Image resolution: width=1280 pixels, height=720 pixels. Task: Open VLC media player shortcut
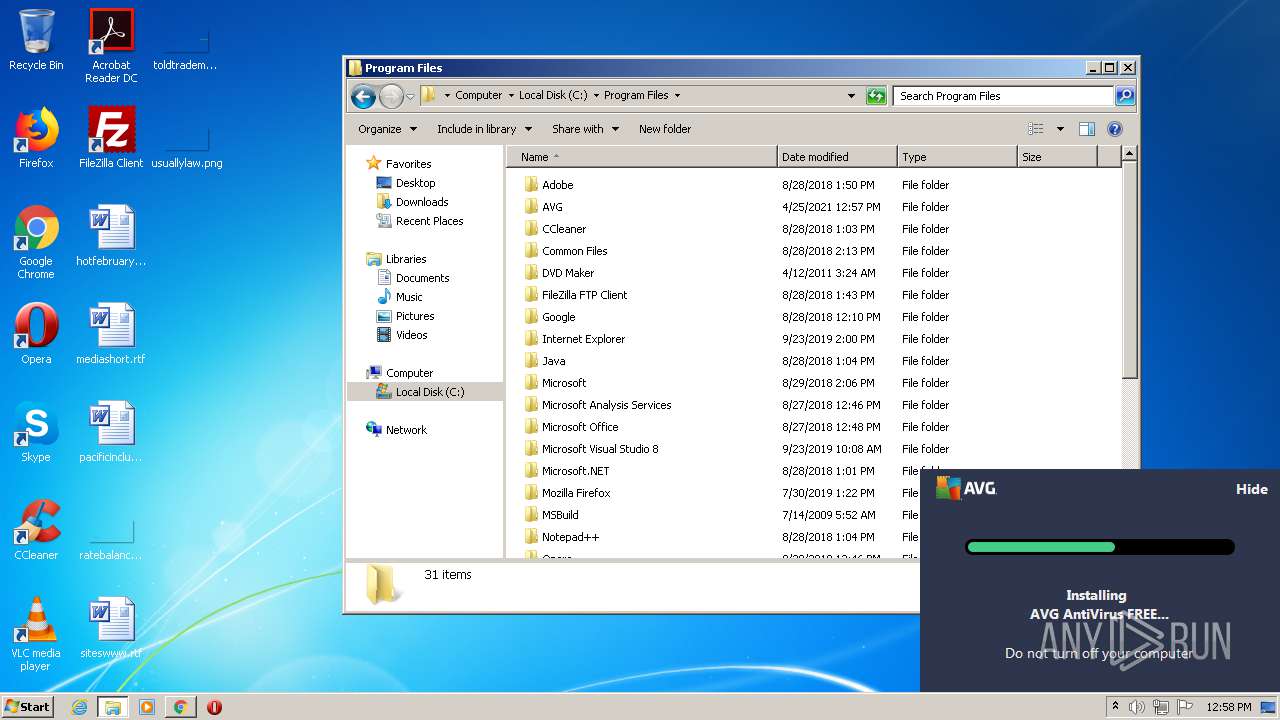pyautogui.click(x=36, y=634)
